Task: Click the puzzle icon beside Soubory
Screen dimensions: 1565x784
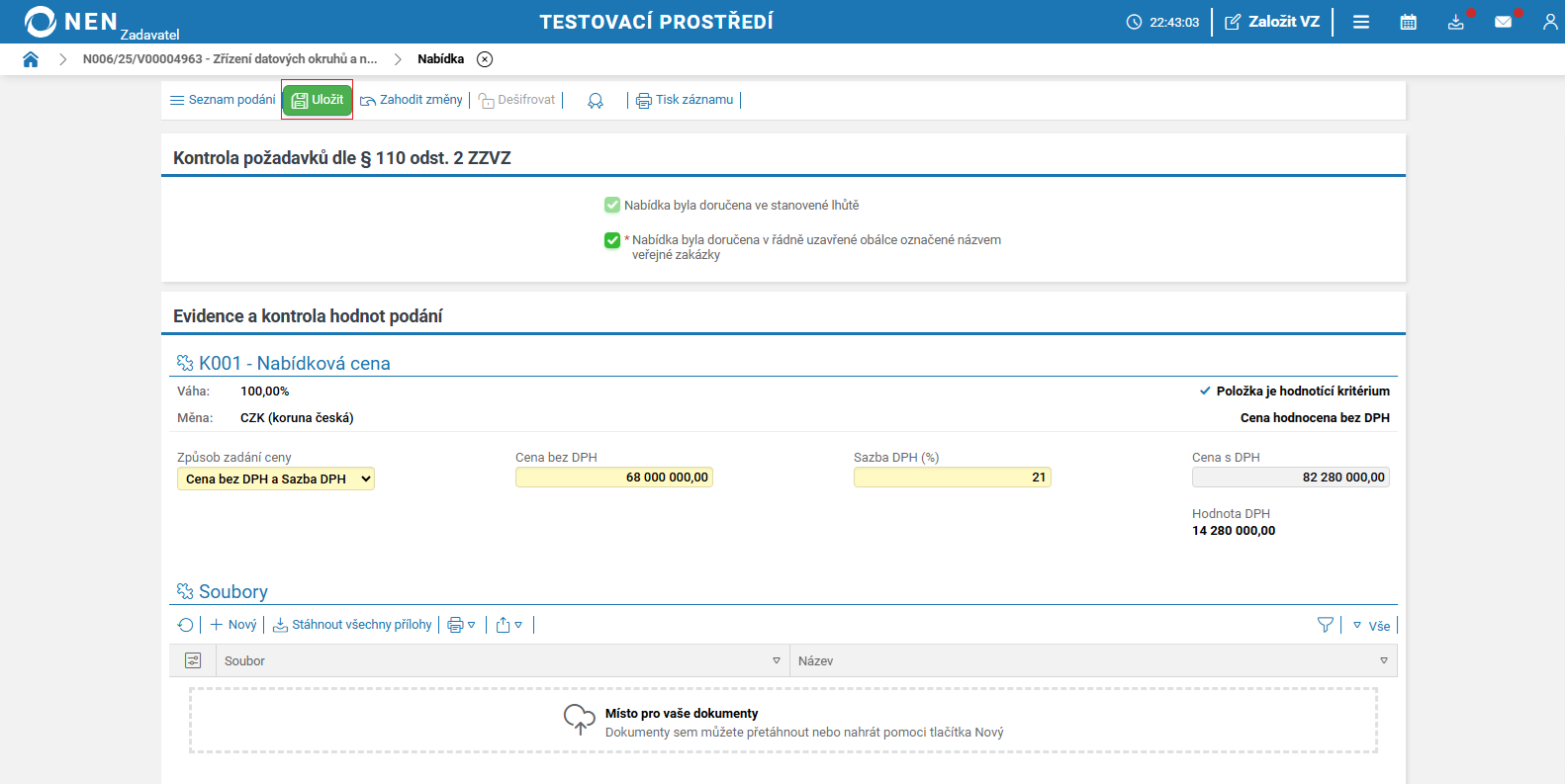Action: point(185,591)
